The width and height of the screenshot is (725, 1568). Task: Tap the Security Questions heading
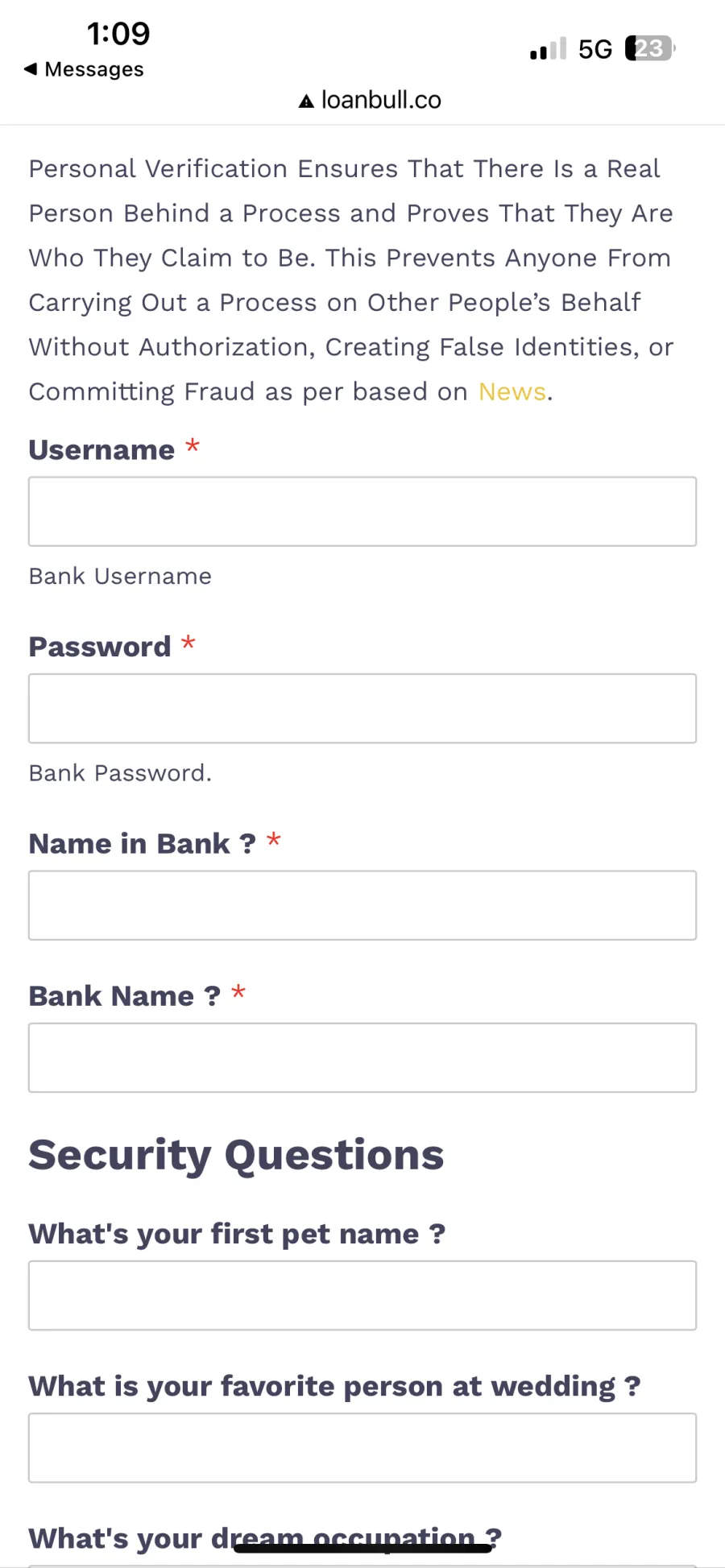click(236, 1155)
